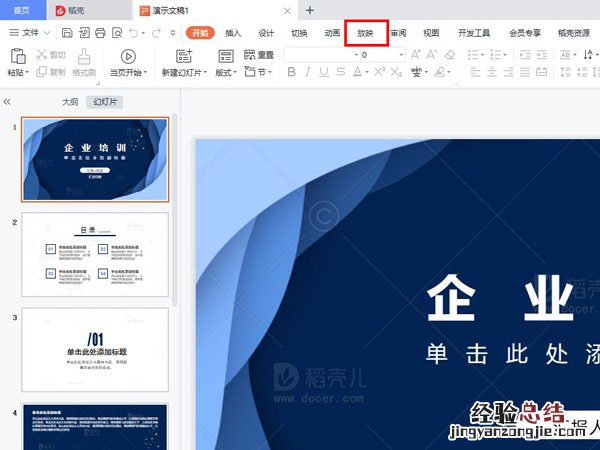600x450 pixels.
Task: Click the Reset (重置) button
Action: (259, 55)
